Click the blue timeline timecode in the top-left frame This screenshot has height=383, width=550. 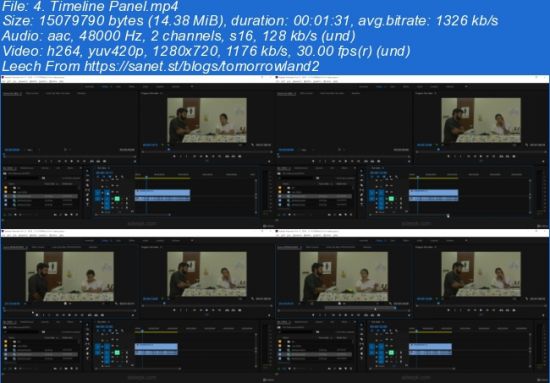tap(104, 173)
